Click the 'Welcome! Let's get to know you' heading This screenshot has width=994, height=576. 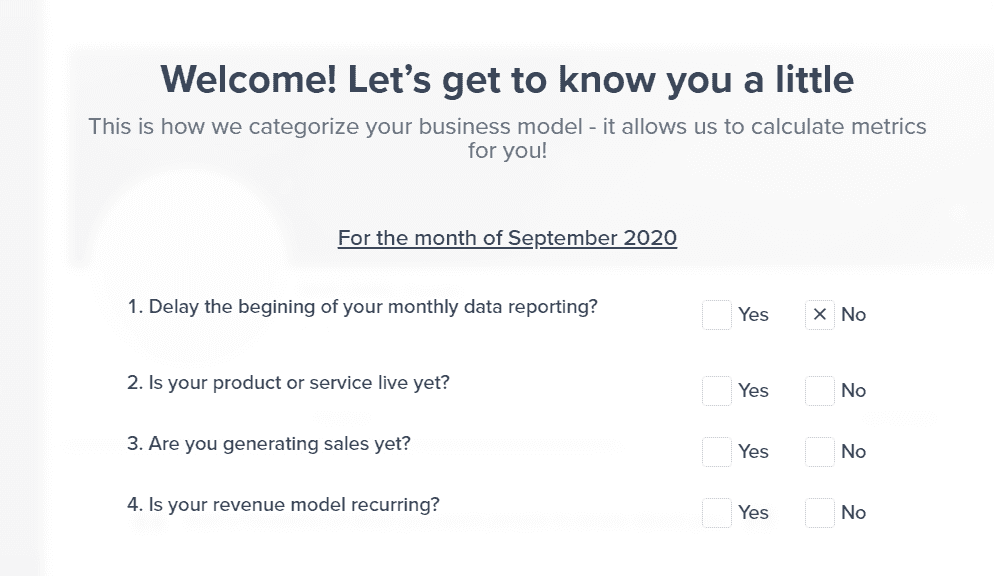tap(507, 79)
